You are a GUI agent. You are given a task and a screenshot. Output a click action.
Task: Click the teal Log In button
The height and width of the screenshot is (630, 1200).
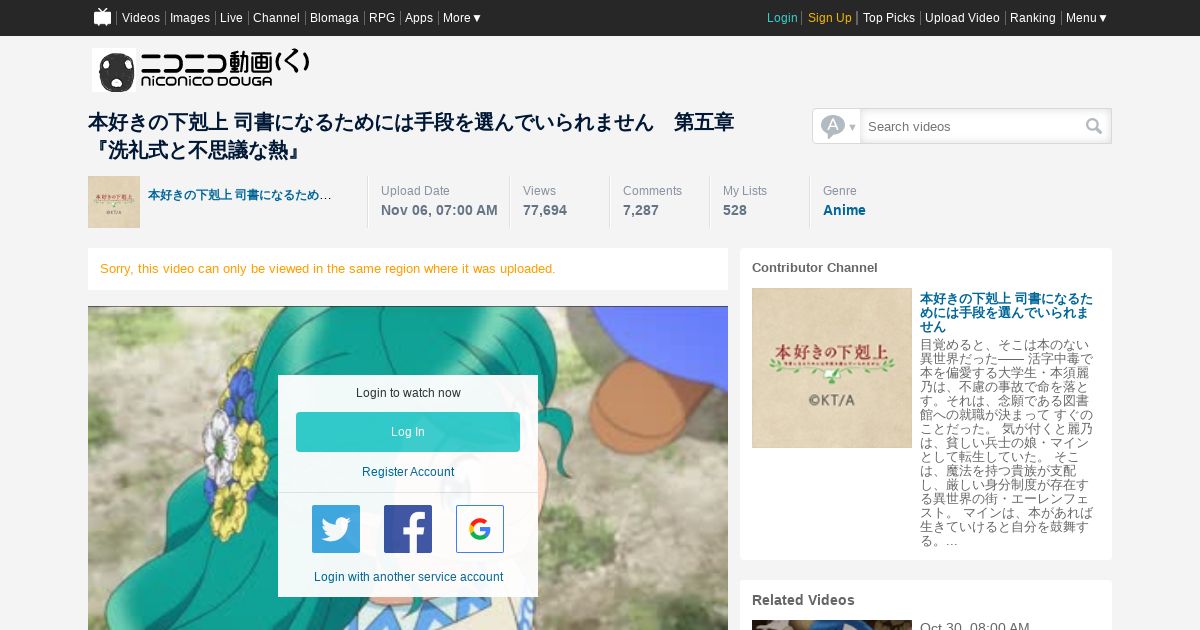click(408, 432)
